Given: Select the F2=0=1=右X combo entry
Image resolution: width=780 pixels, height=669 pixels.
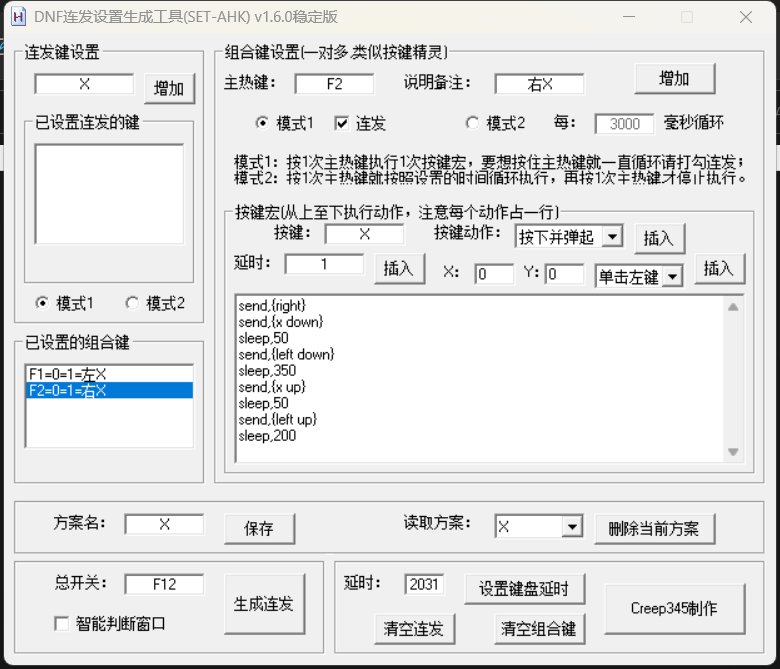Looking at the screenshot, I should click(x=109, y=390).
